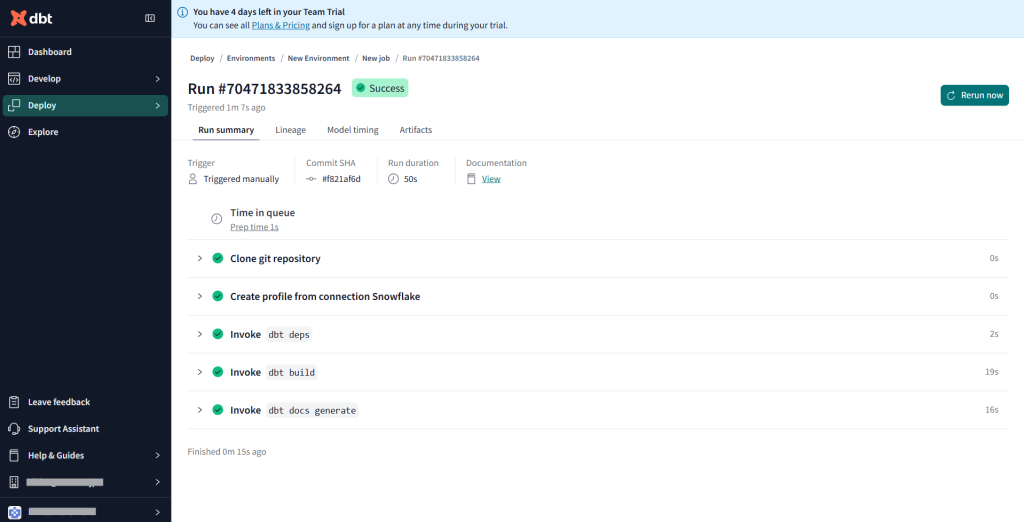Go to the New job breadcrumb

pos(376,58)
